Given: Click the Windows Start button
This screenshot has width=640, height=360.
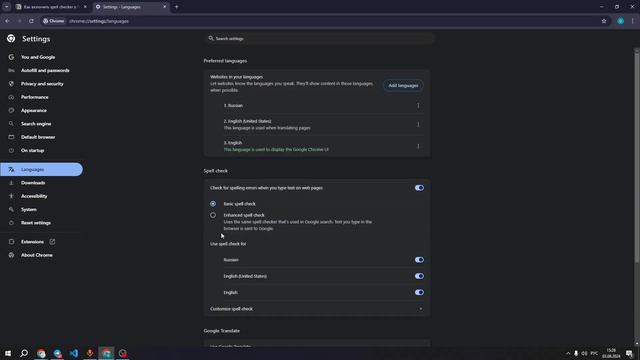Looking at the screenshot, I should pyautogui.click(x=8, y=353).
